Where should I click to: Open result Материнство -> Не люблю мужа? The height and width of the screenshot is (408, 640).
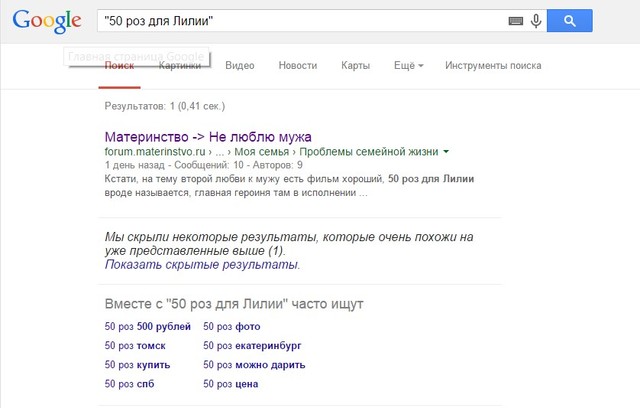coord(208,137)
